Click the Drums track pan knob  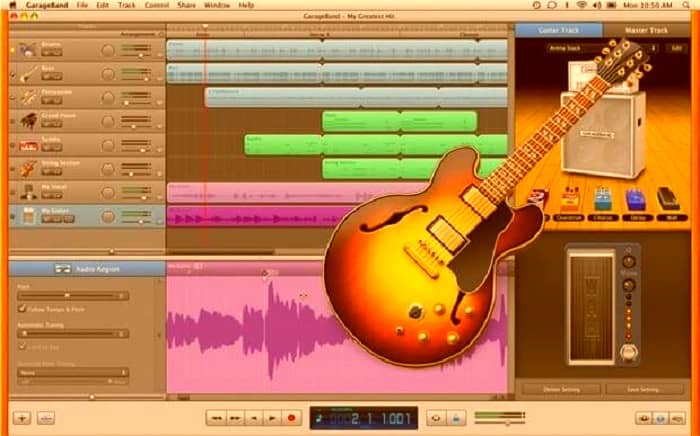(x=108, y=50)
